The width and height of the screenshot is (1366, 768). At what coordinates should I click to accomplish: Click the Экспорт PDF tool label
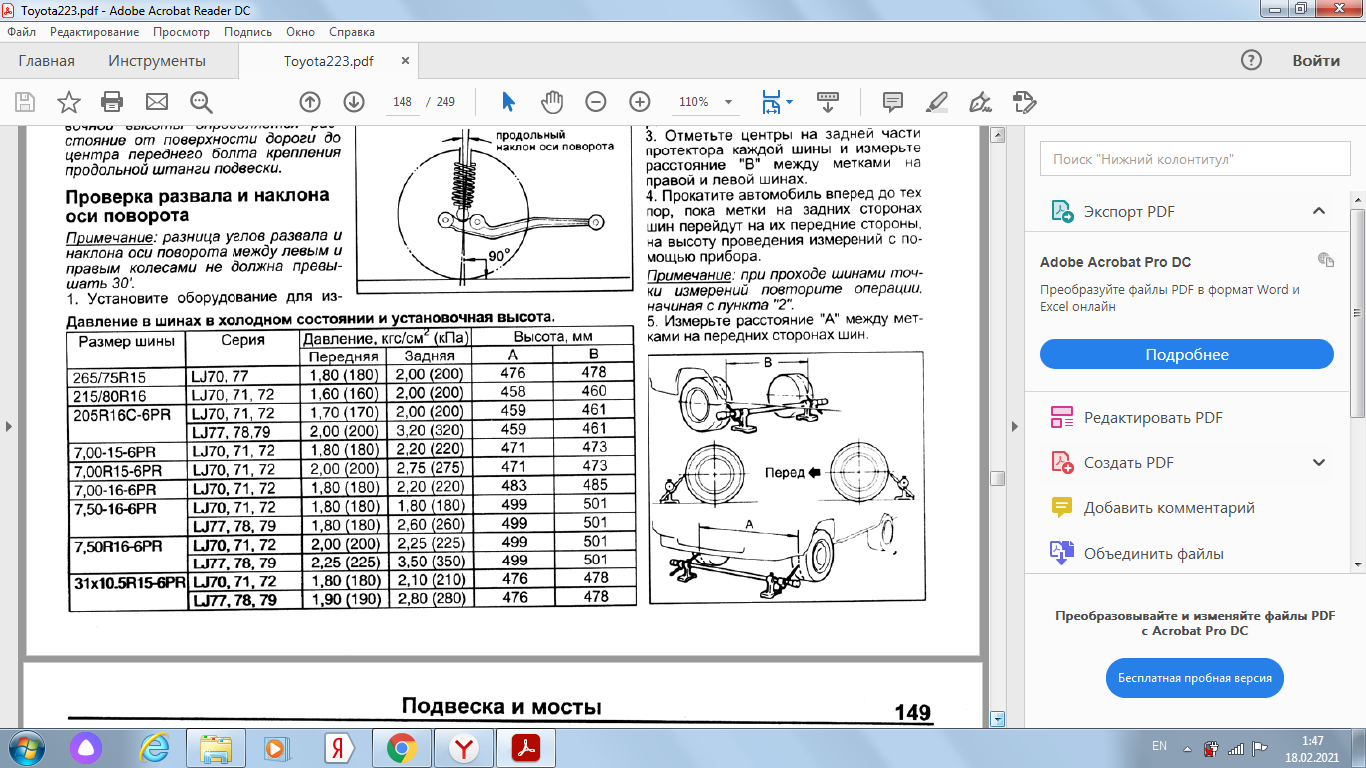(1129, 212)
